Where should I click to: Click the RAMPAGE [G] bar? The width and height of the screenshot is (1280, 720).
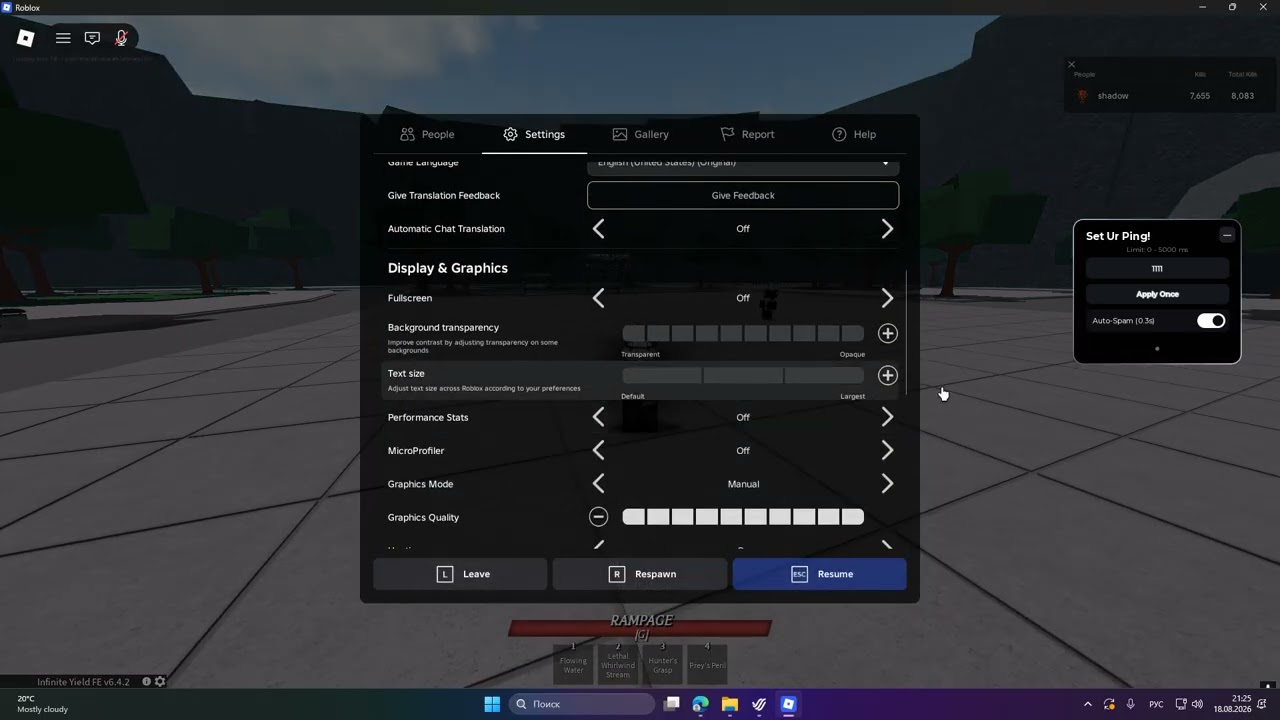point(640,627)
